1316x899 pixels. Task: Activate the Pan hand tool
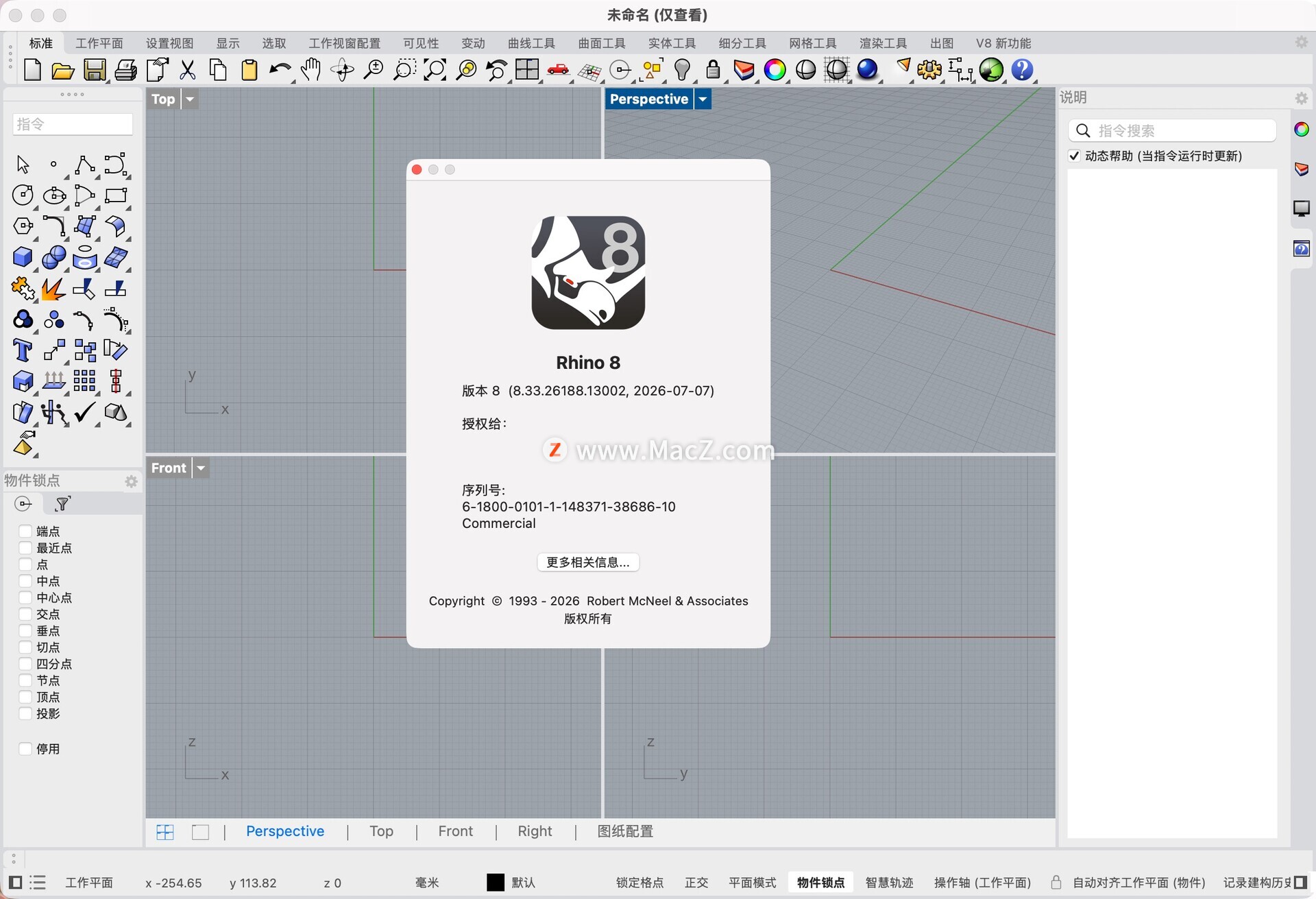point(311,70)
